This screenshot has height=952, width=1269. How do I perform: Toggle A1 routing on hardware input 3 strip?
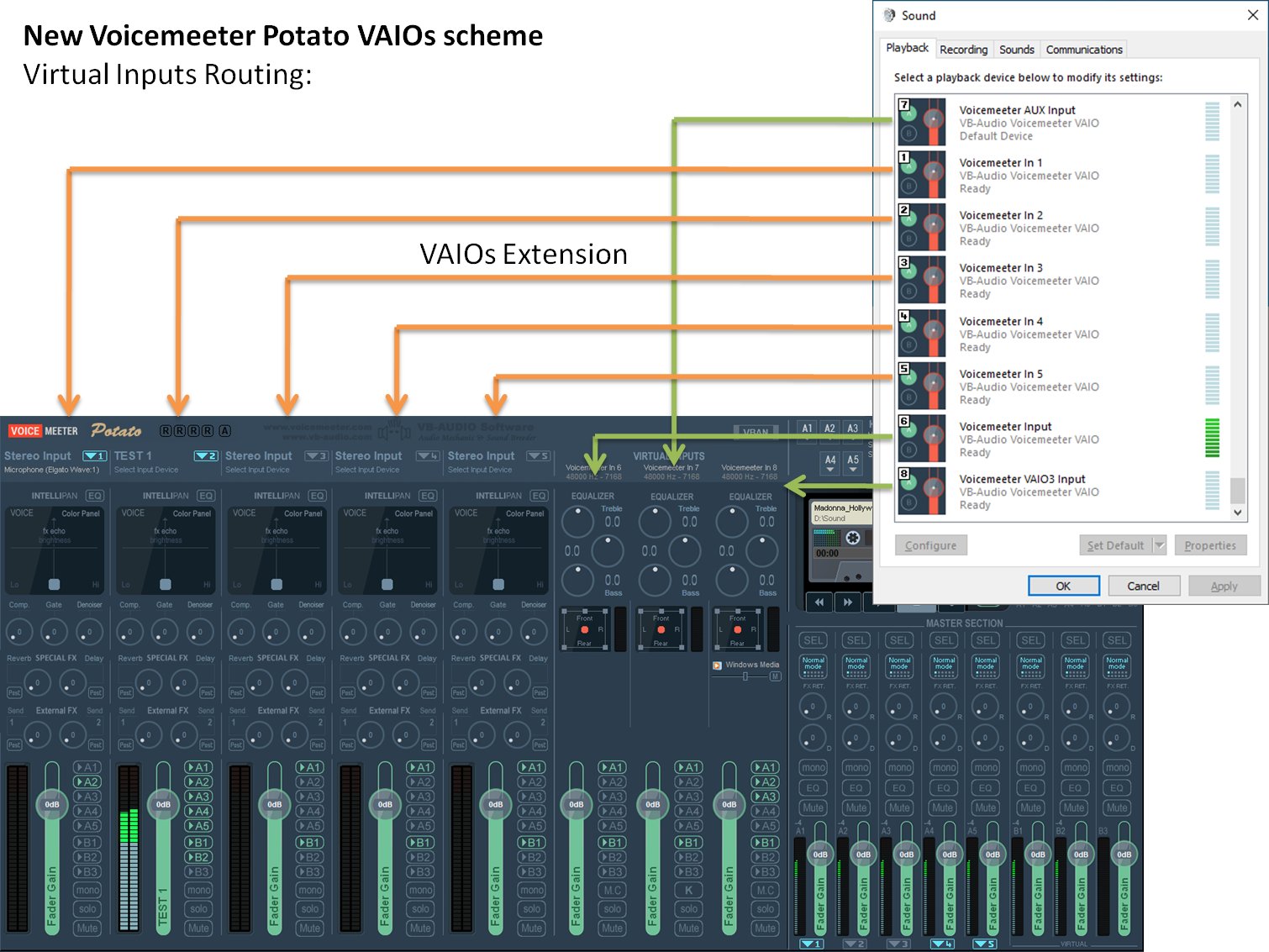coord(309,767)
